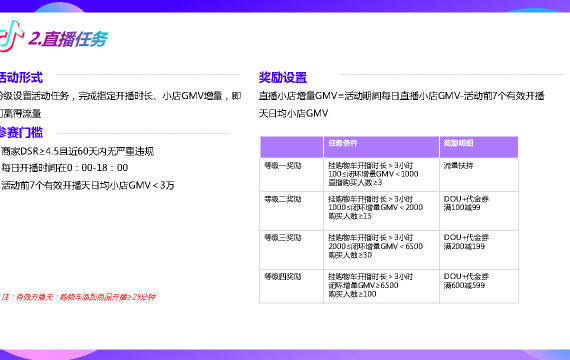Select the line '每日开播时间在0:00-18:00'
570x360 pixels.
65,168
